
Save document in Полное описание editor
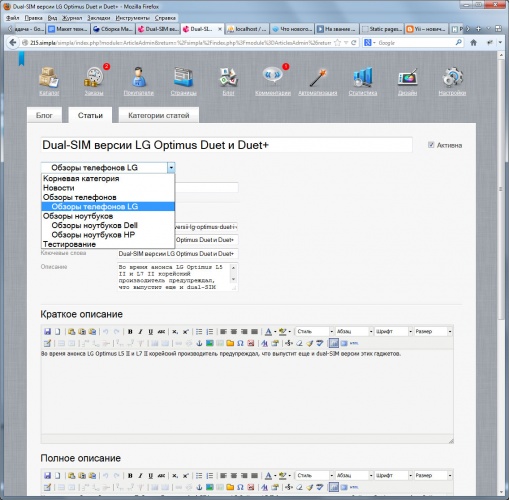(47, 476)
